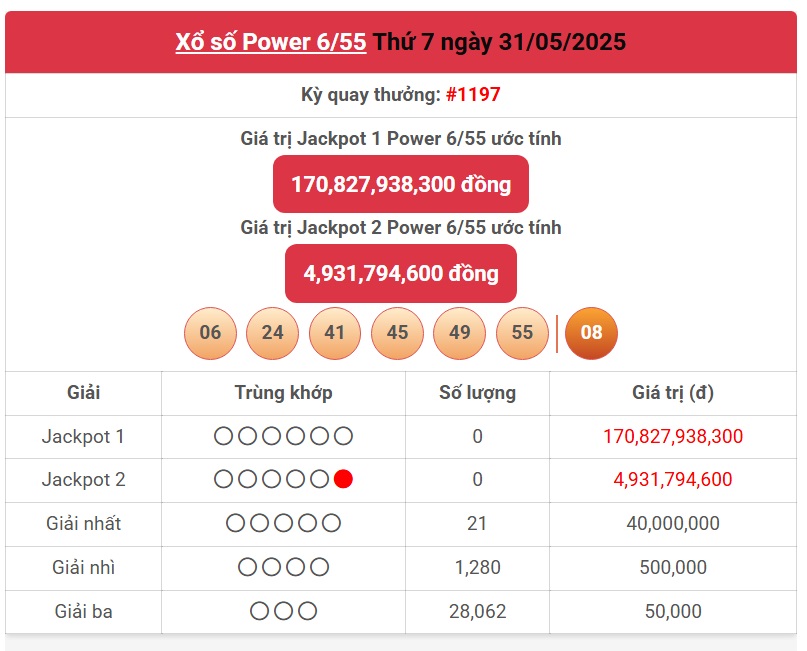Select winning ball number 41
Viewport: 807px width, 651px height.
click(x=335, y=333)
